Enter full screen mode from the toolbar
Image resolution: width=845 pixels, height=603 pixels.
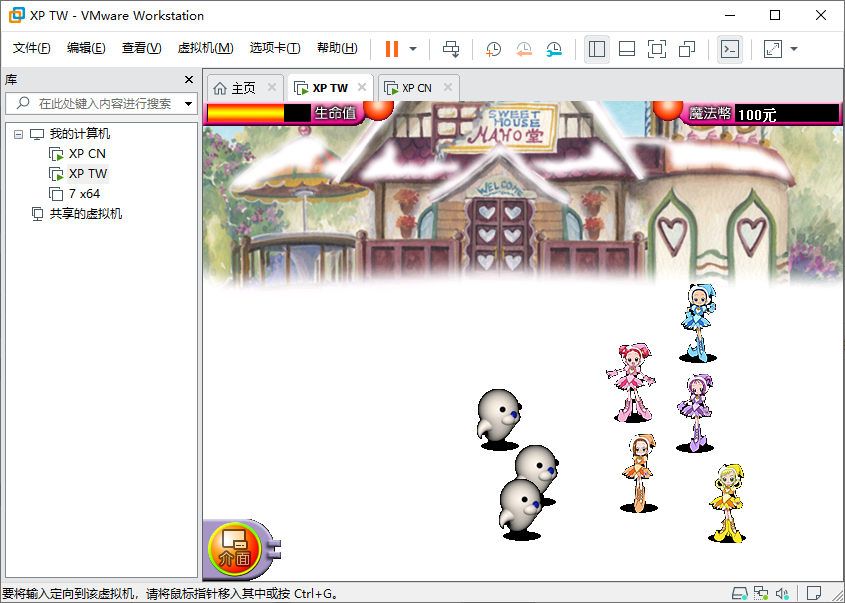(x=656, y=49)
